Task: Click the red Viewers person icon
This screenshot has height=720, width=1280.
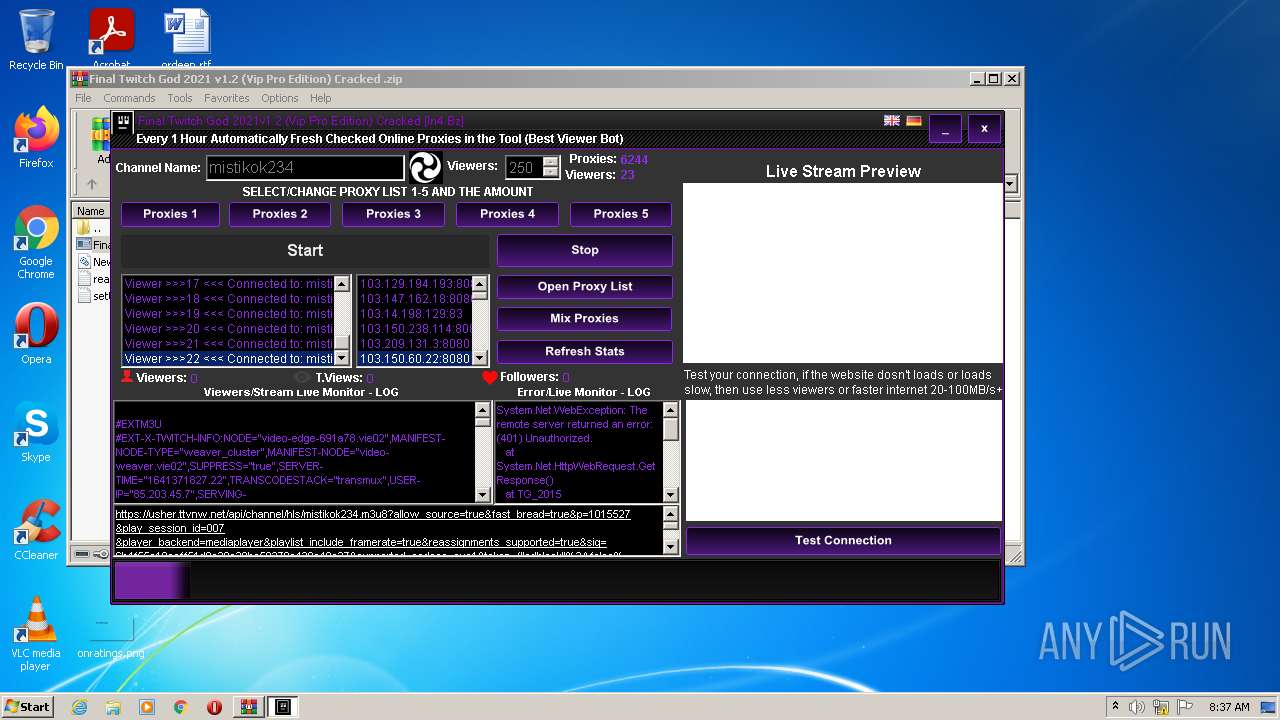Action: point(127,377)
